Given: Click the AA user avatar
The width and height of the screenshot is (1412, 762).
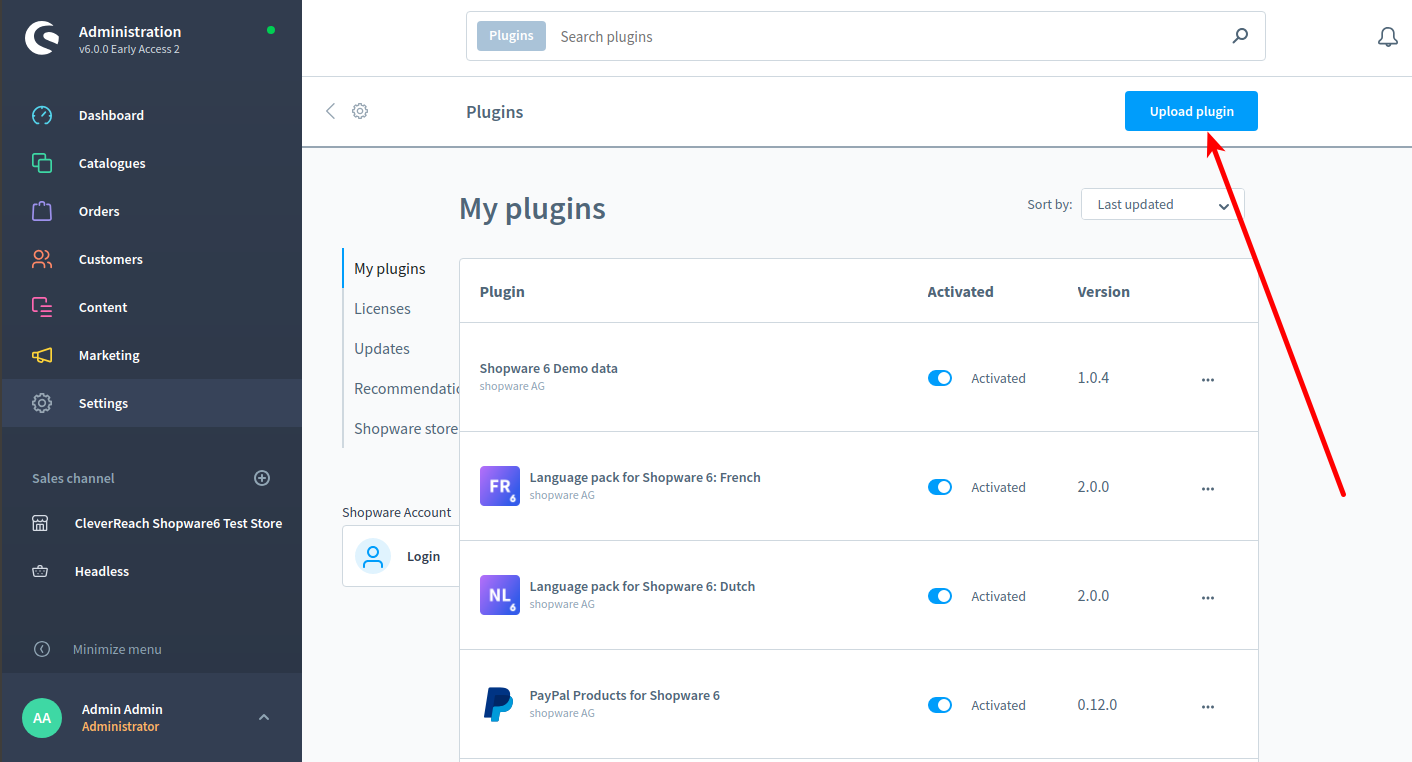Looking at the screenshot, I should 42,718.
